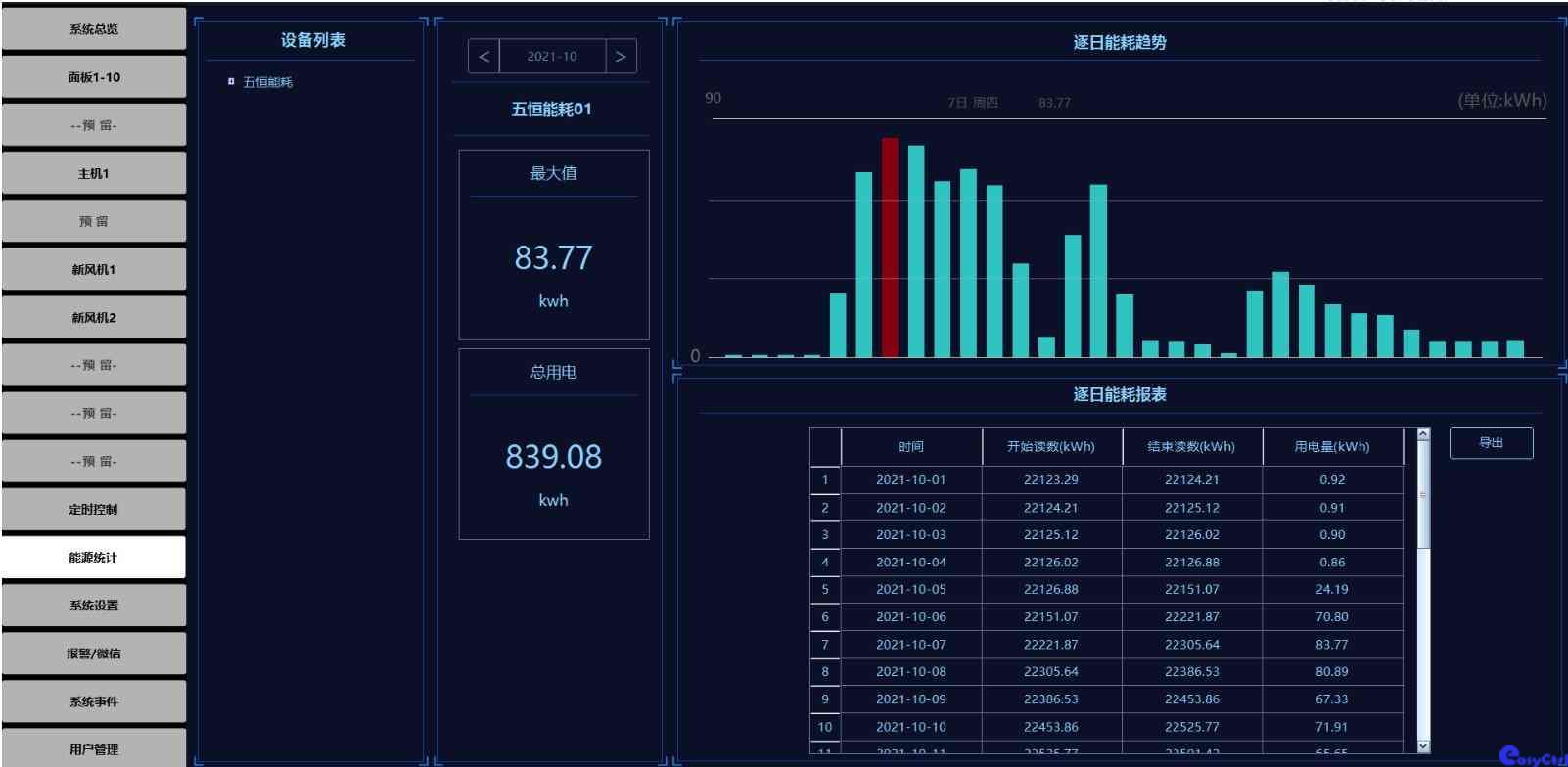
Task: Click the 导出 export button
Action: tap(1491, 443)
